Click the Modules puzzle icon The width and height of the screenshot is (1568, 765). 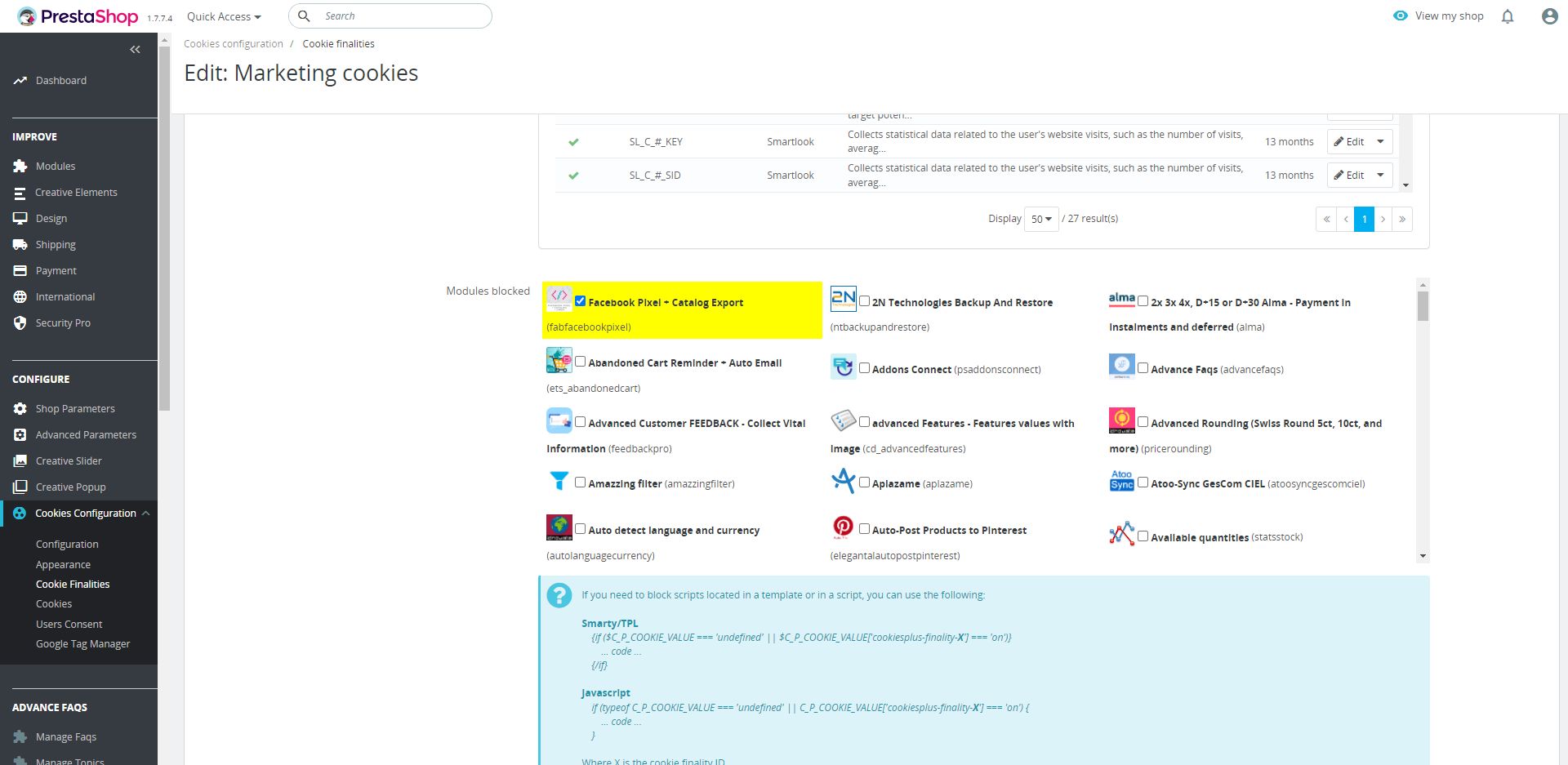click(x=20, y=167)
